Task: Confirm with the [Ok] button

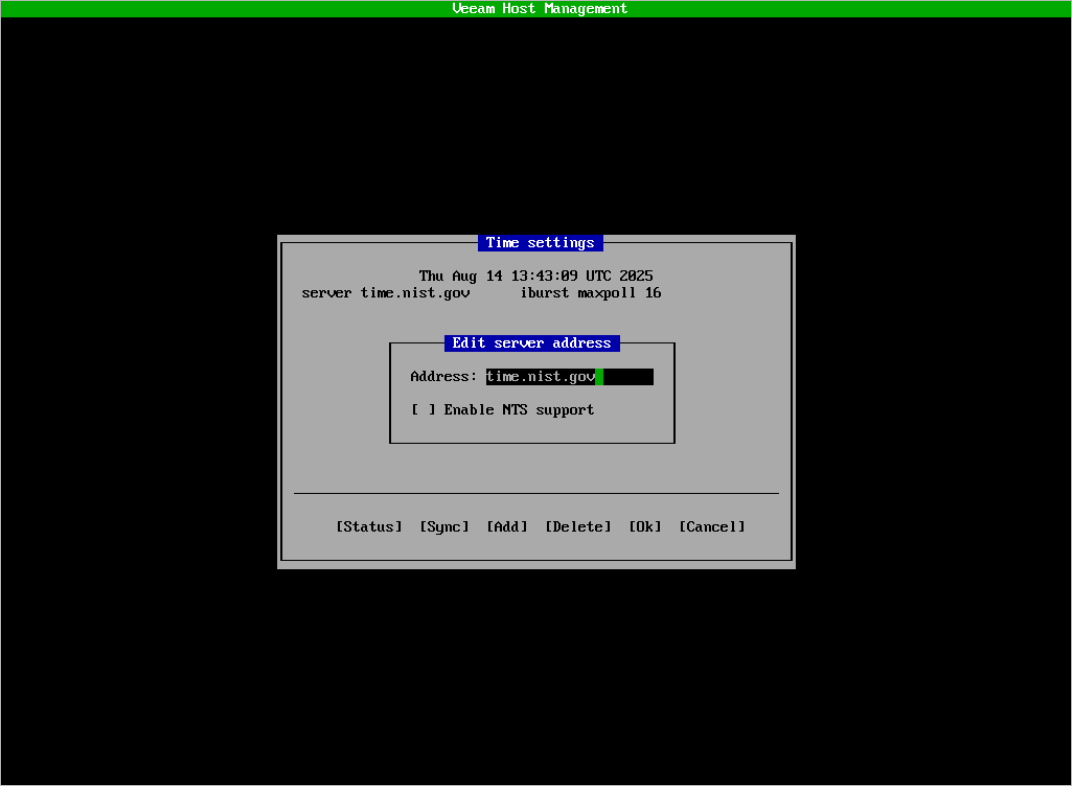Action: click(x=645, y=527)
